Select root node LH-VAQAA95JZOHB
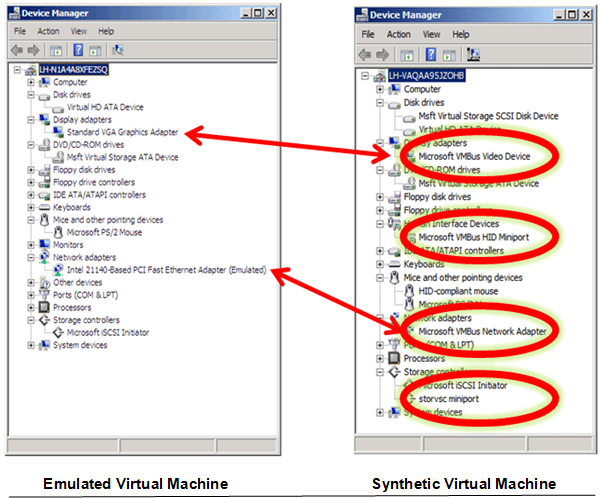The height and width of the screenshot is (498, 601). [x=426, y=76]
